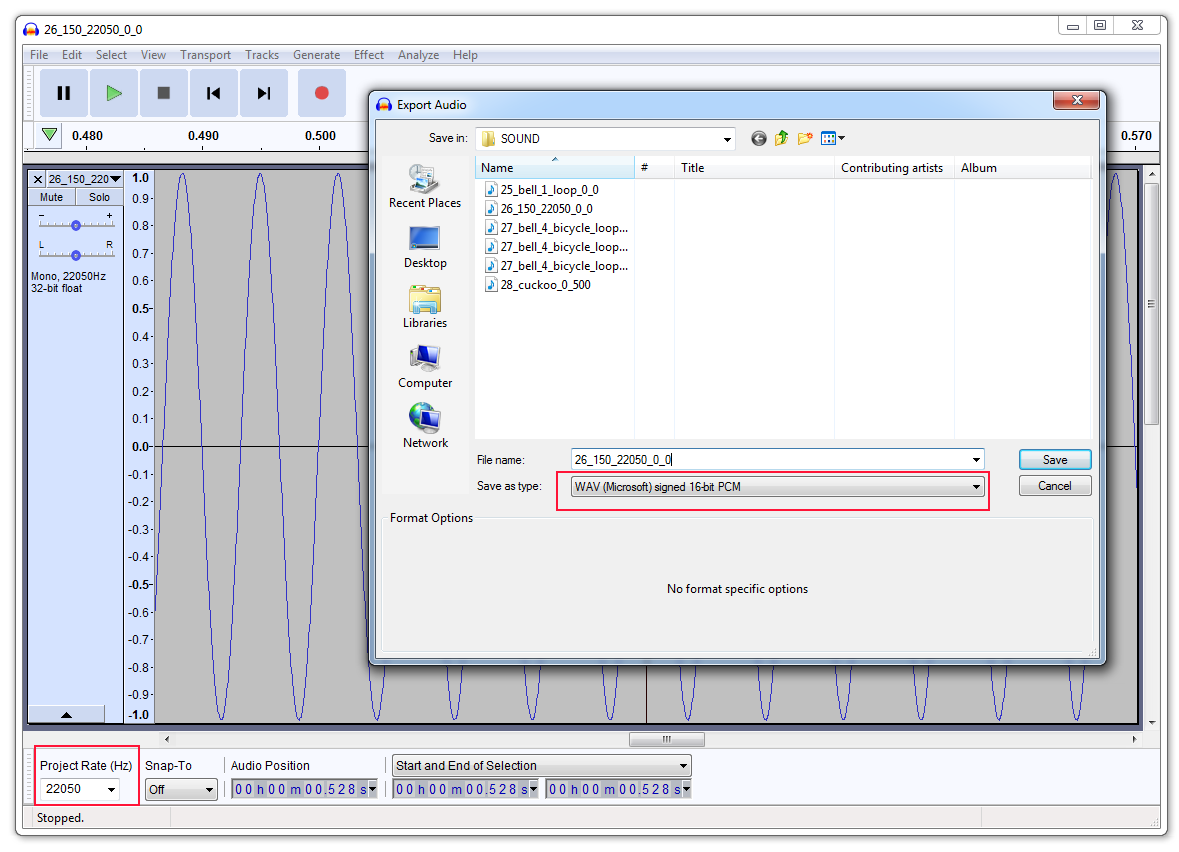Open the Help menu

(x=465, y=55)
